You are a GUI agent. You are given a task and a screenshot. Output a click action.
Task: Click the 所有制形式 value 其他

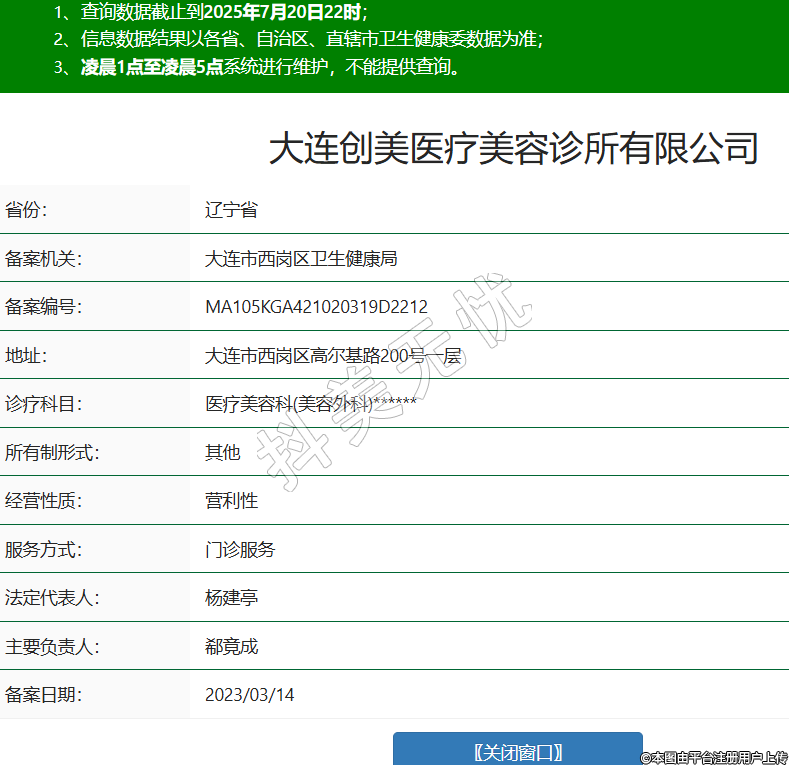click(222, 452)
